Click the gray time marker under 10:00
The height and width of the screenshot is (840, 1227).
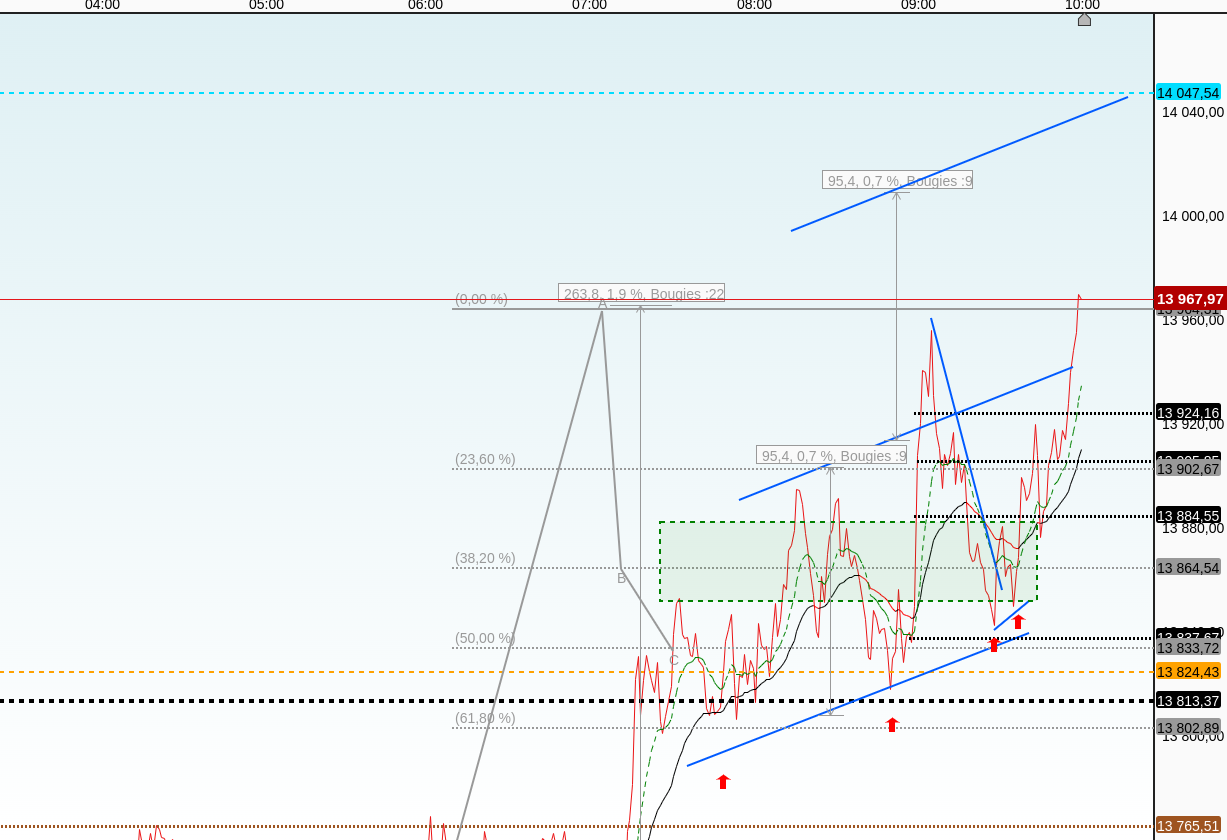click(1084, 19)
